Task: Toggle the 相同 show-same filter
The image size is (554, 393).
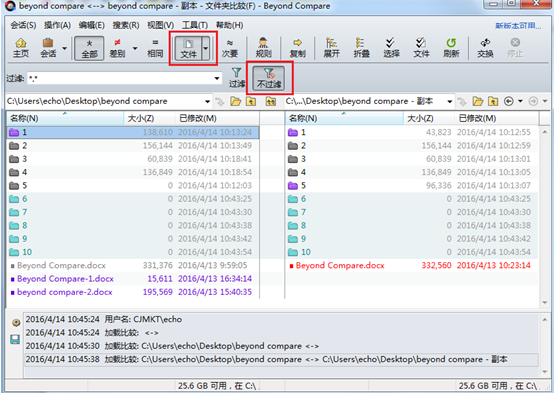Action: tap(155, 48)
